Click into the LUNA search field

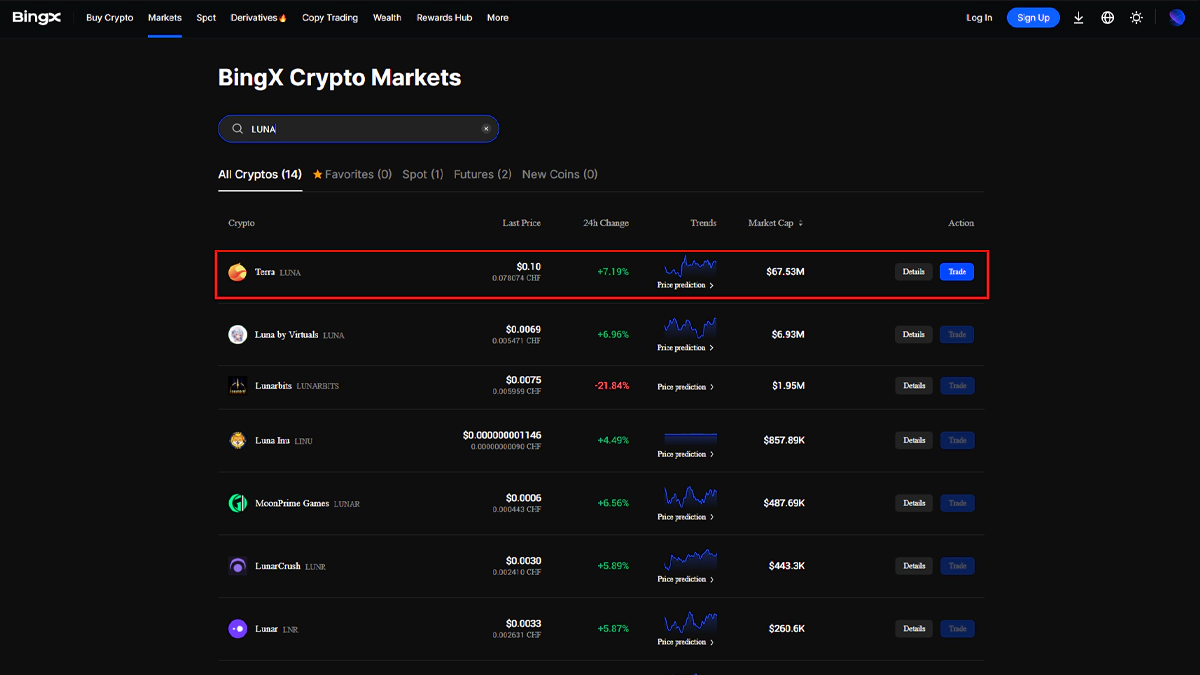click(360, 129)
